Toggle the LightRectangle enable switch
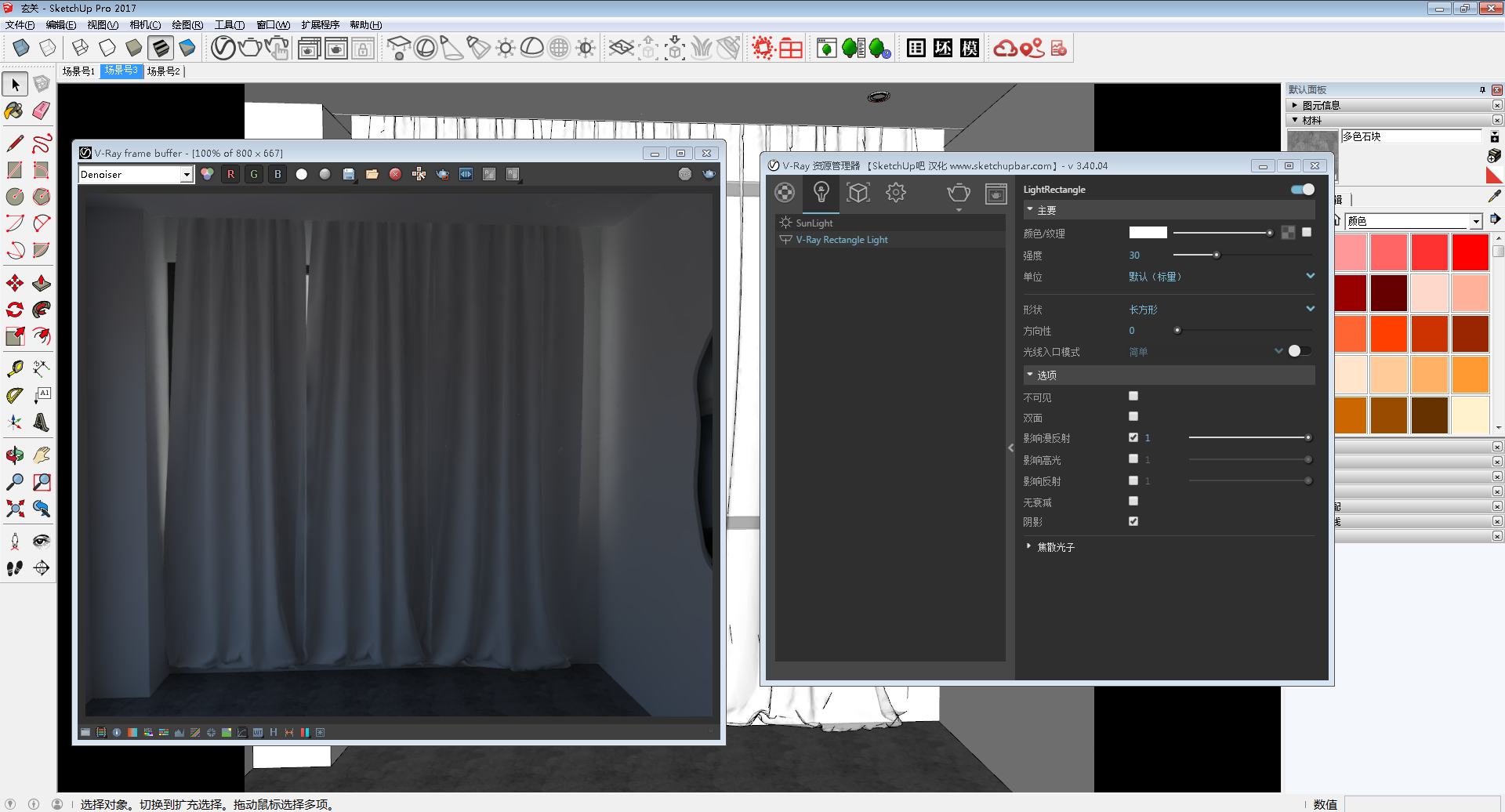The width and height of the screenshot is (1505, 812). 1302,190
